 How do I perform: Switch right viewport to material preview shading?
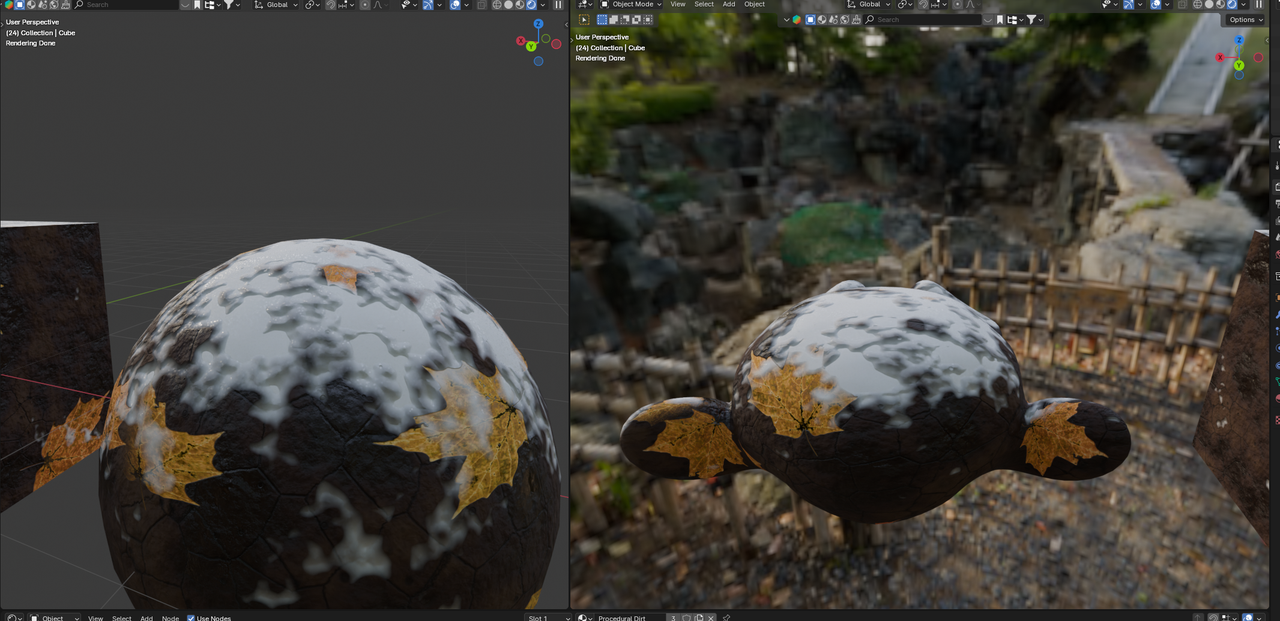point(1220,5)
